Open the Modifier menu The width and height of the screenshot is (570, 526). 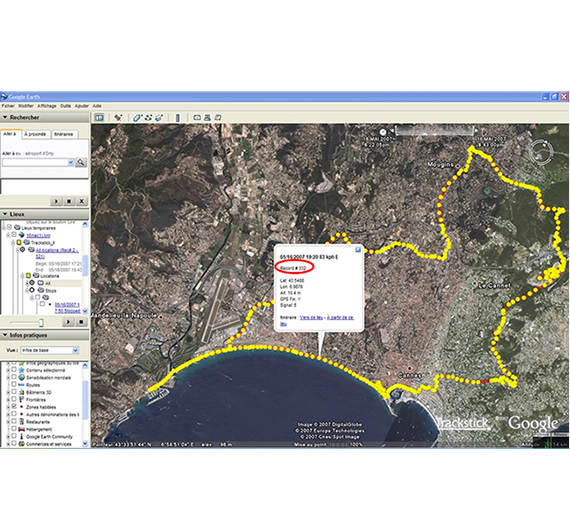click(26, 106)
